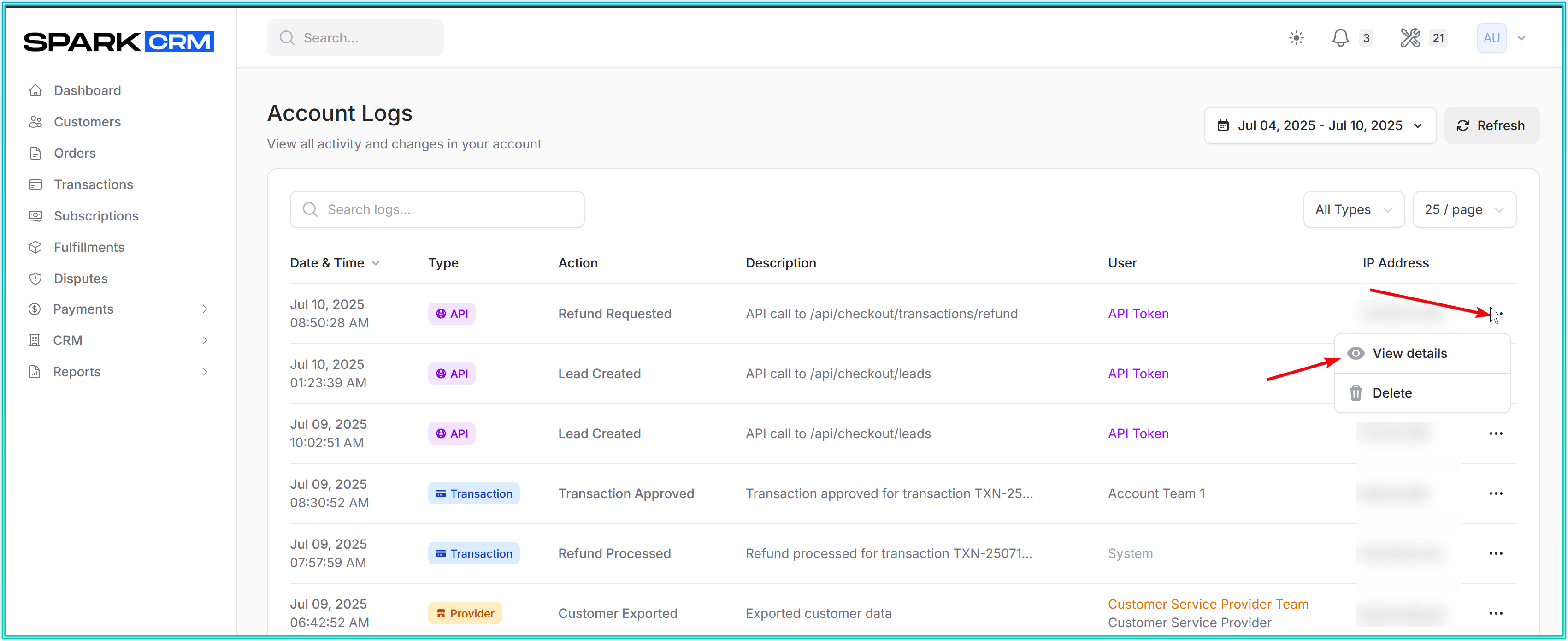The image size is (1568, 641).
Task: Click the tools wrench icon in header
Action: pos(1410,38)
